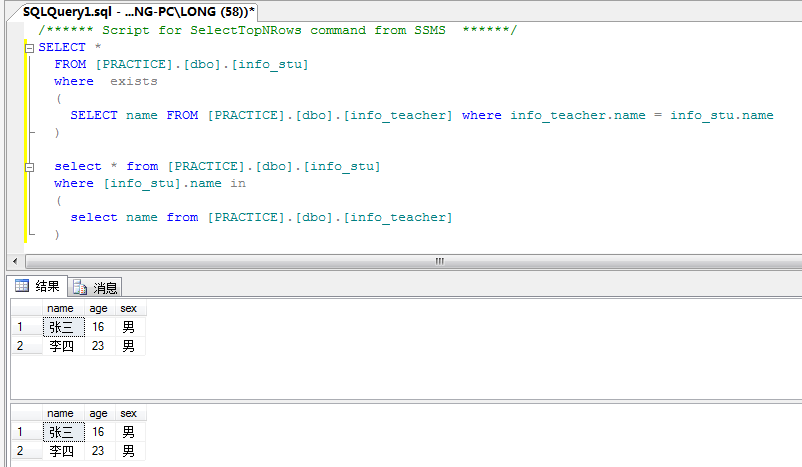Image resolution: width=802 pixels, height=467 pixels.
Task: Place cursor on the comment line about SelectTopNRows
Action: [278, 30]
